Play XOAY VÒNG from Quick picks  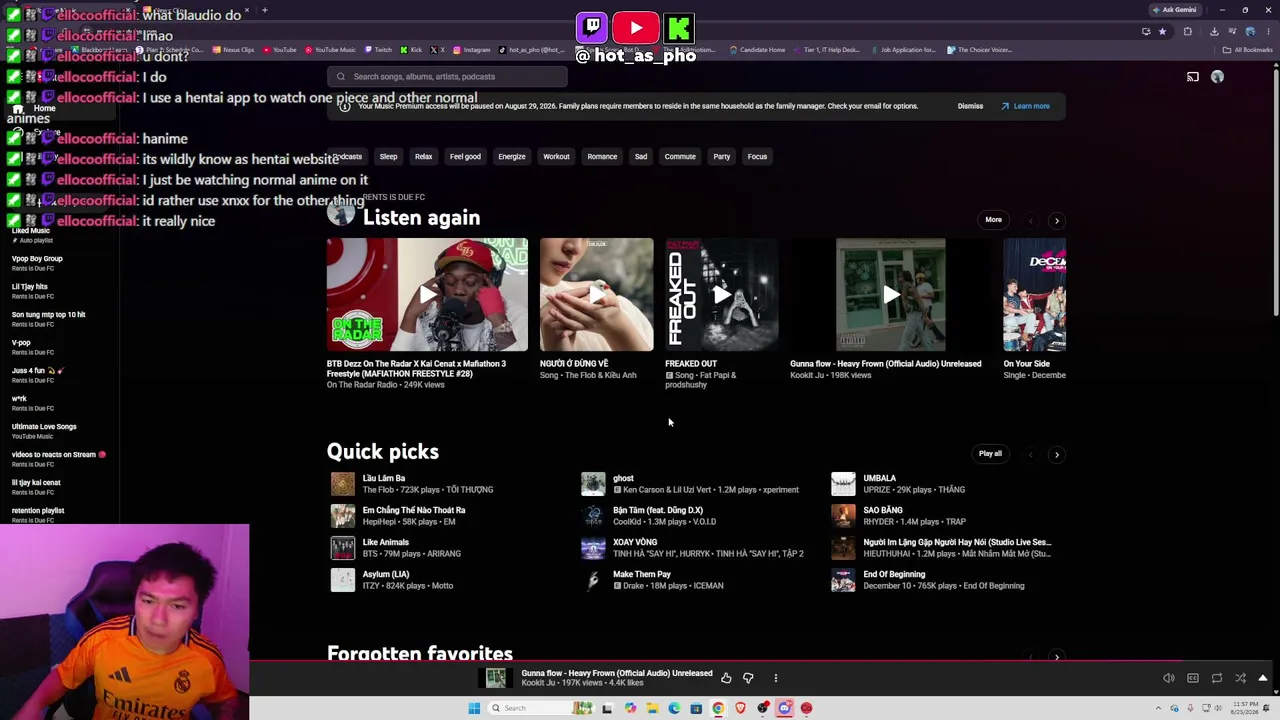coord(593,548)
